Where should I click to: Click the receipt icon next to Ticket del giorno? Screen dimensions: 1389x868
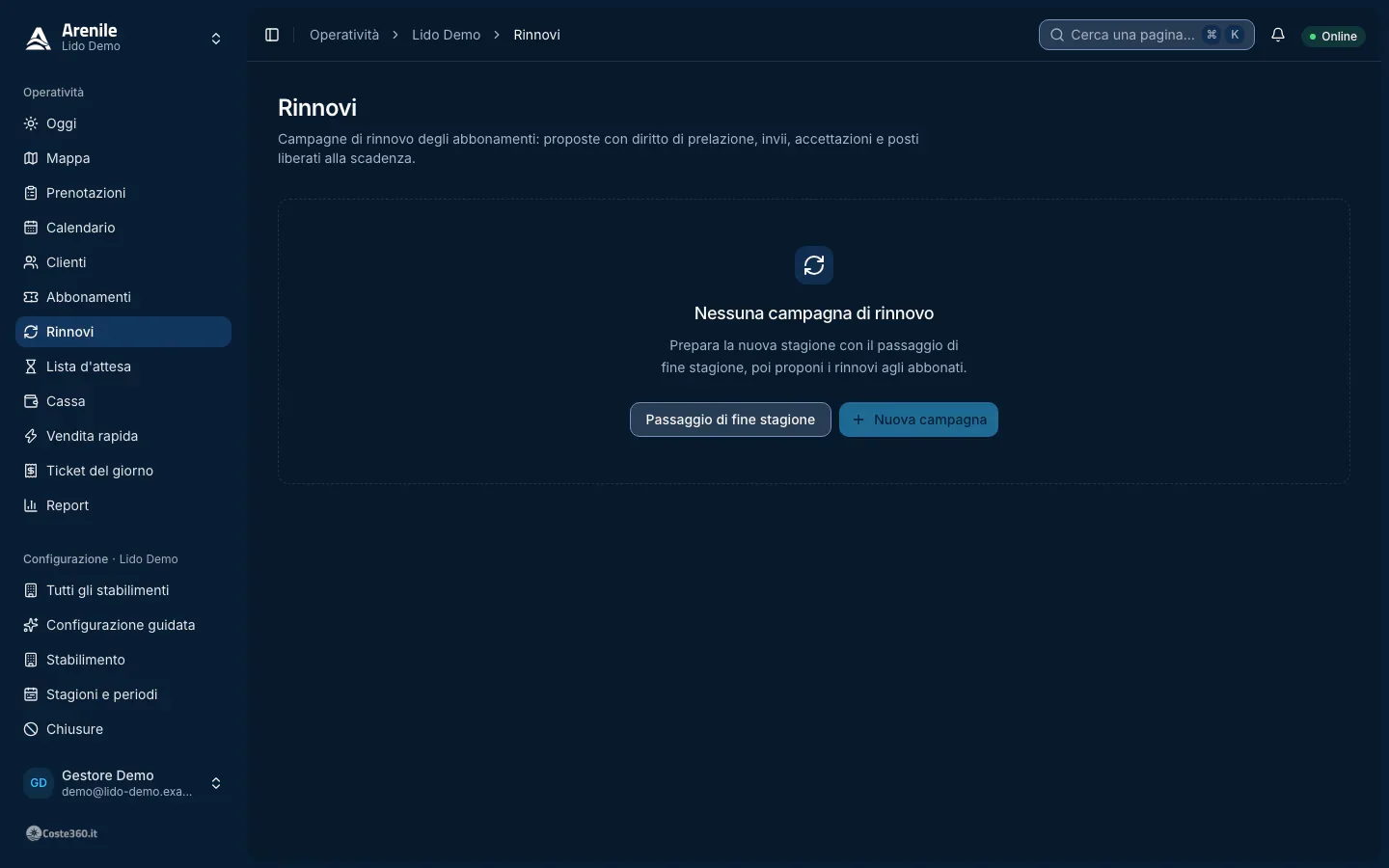31,471
